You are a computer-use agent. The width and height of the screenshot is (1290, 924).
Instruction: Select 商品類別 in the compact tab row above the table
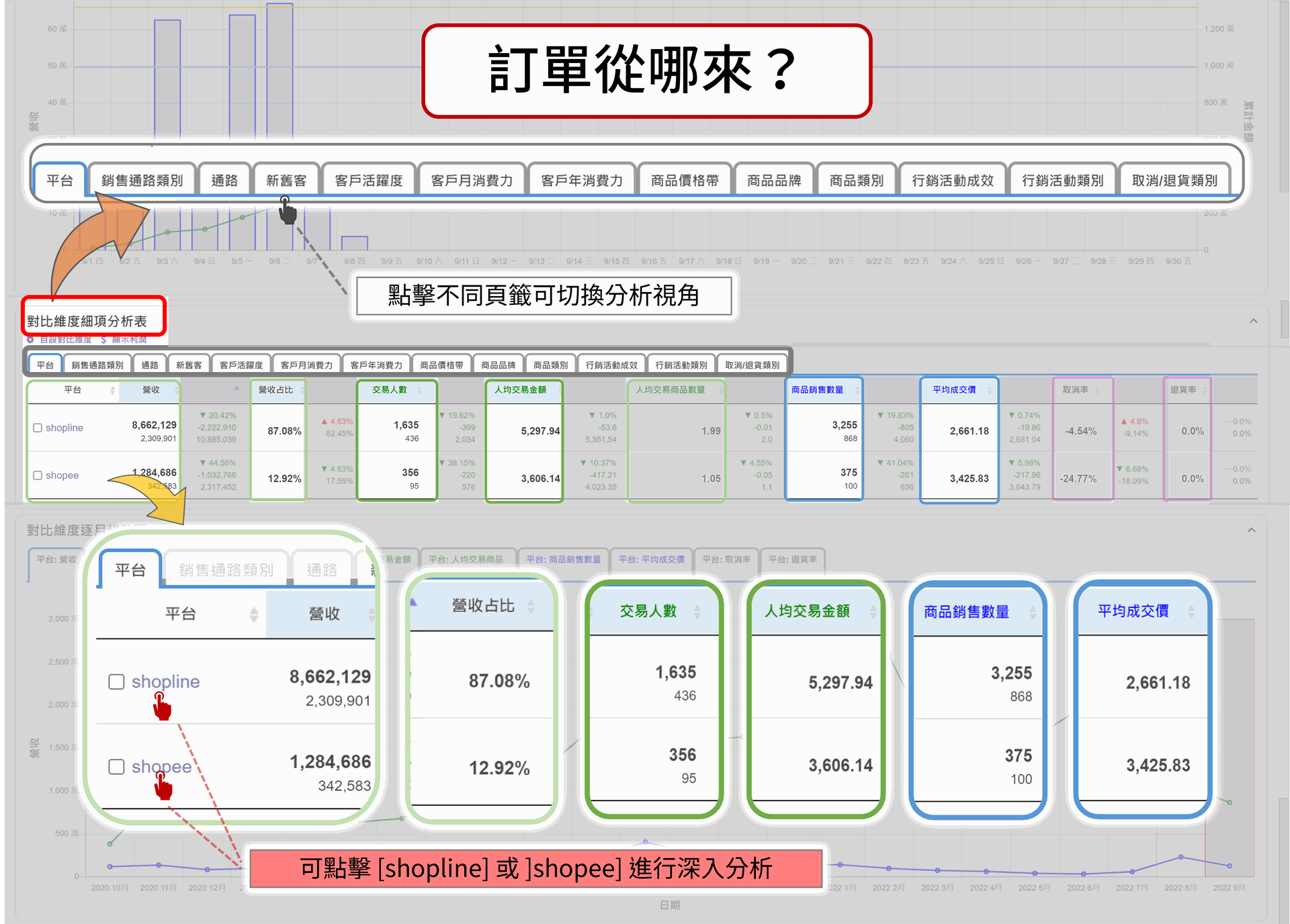click(x=550, y=365)
